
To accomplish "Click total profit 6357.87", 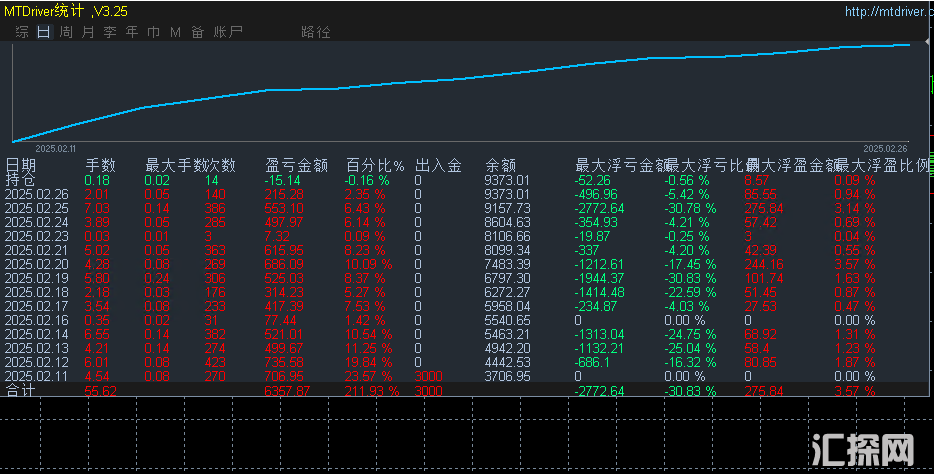I will point(288,391).
